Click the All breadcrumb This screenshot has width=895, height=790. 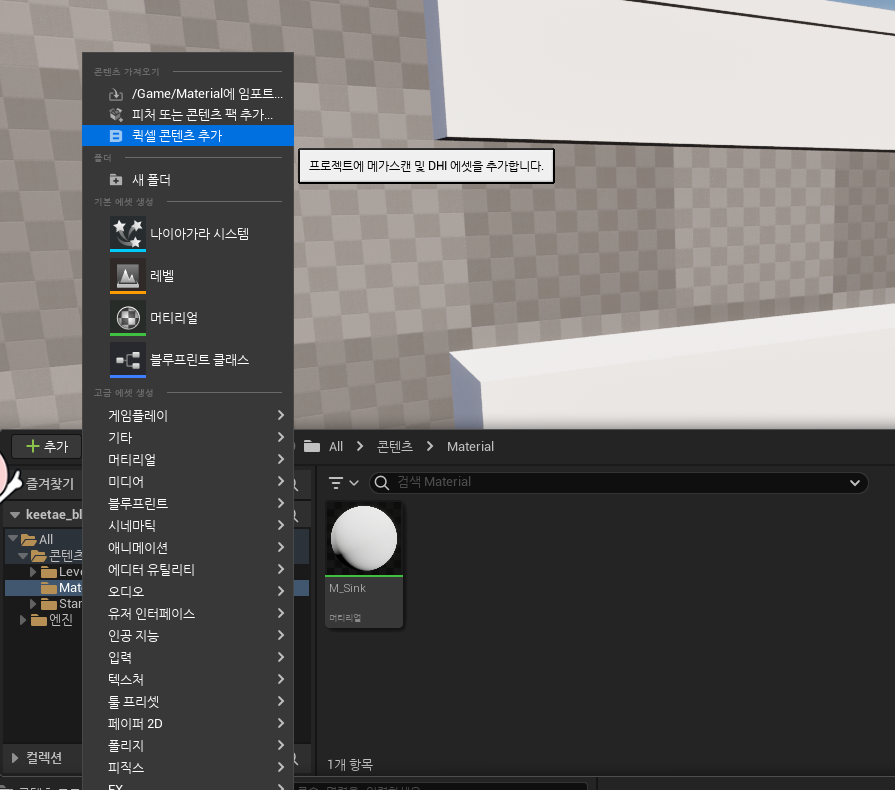pos(336,446)
